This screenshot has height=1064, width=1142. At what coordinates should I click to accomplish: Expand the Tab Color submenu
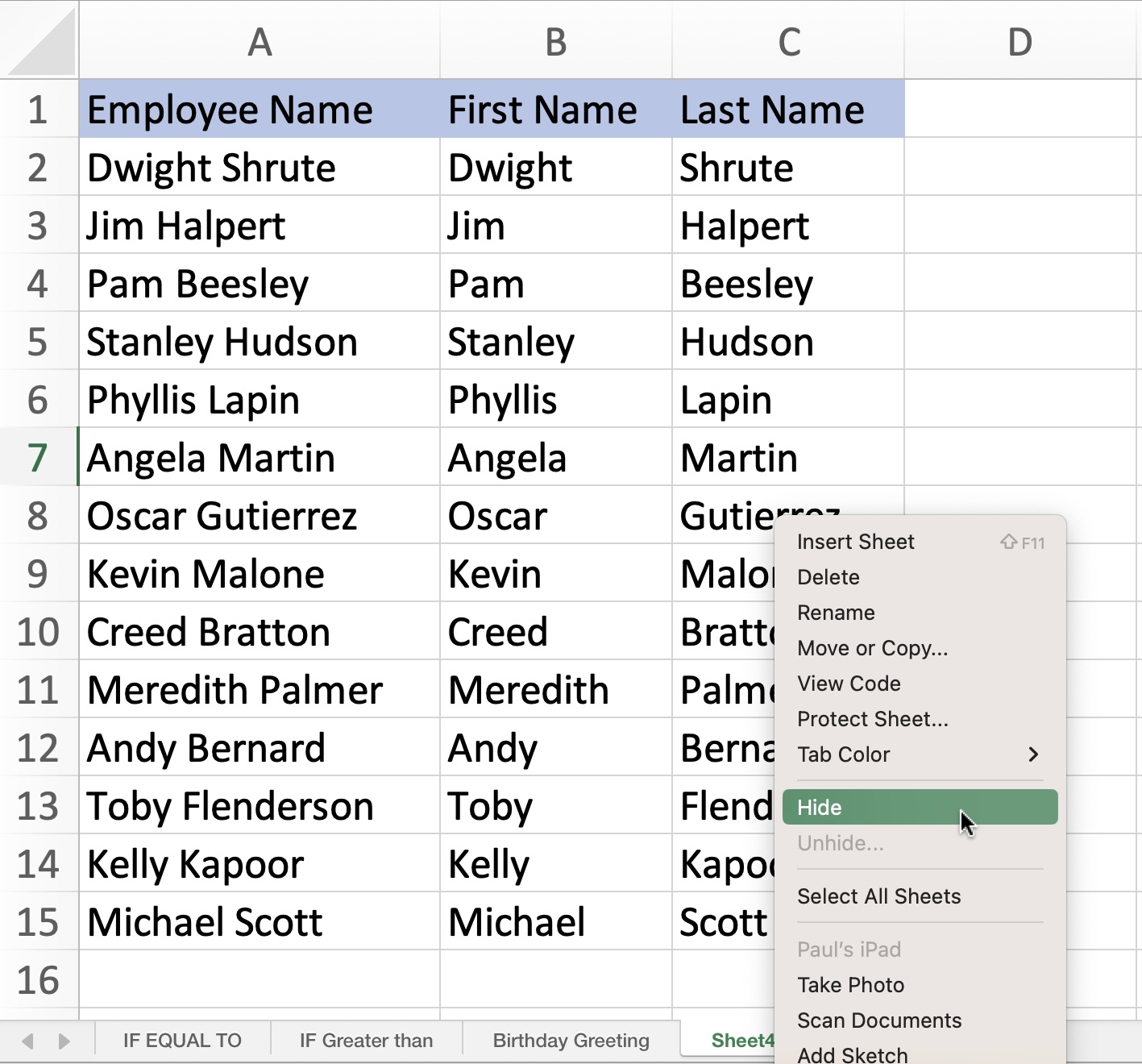click(920, 754)
